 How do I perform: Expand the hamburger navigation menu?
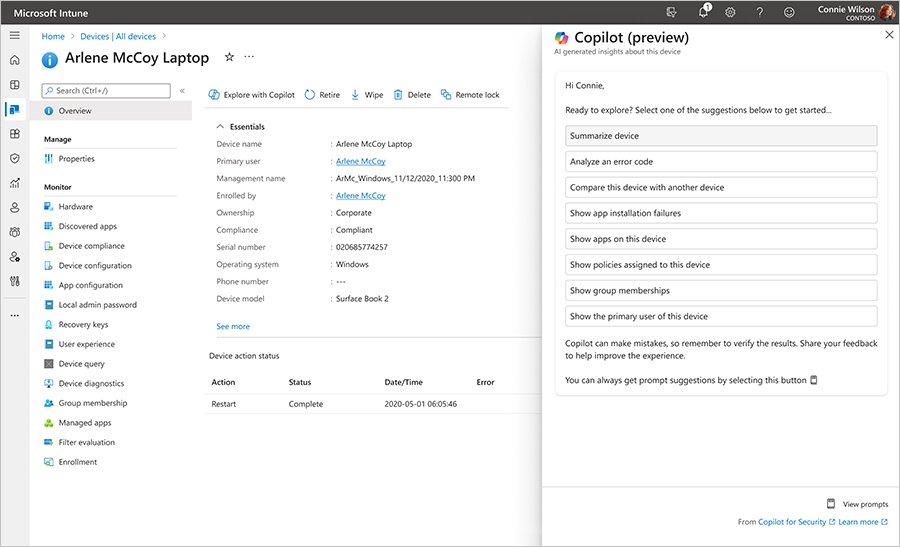14,35
